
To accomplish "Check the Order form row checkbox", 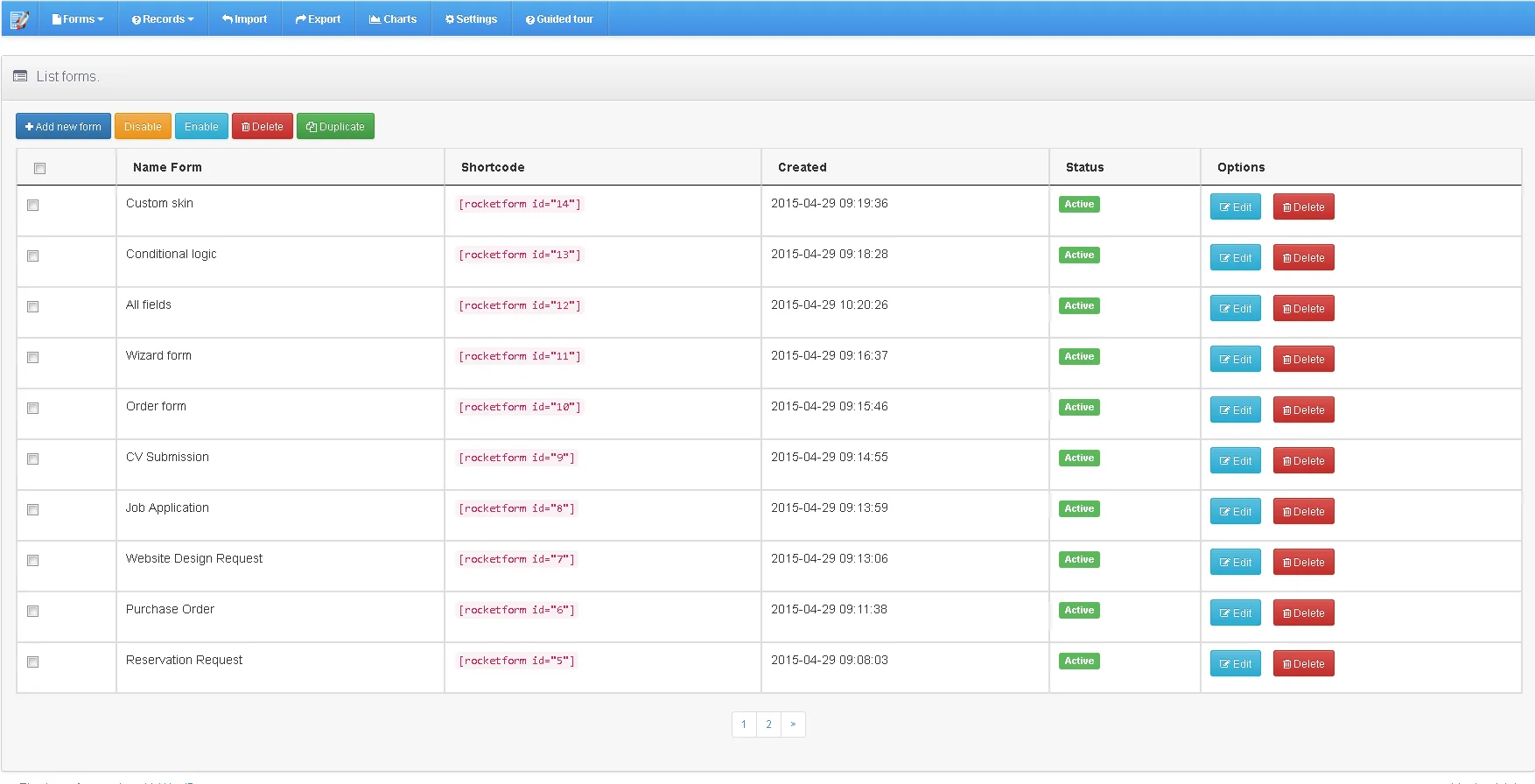I will point(33,408).
